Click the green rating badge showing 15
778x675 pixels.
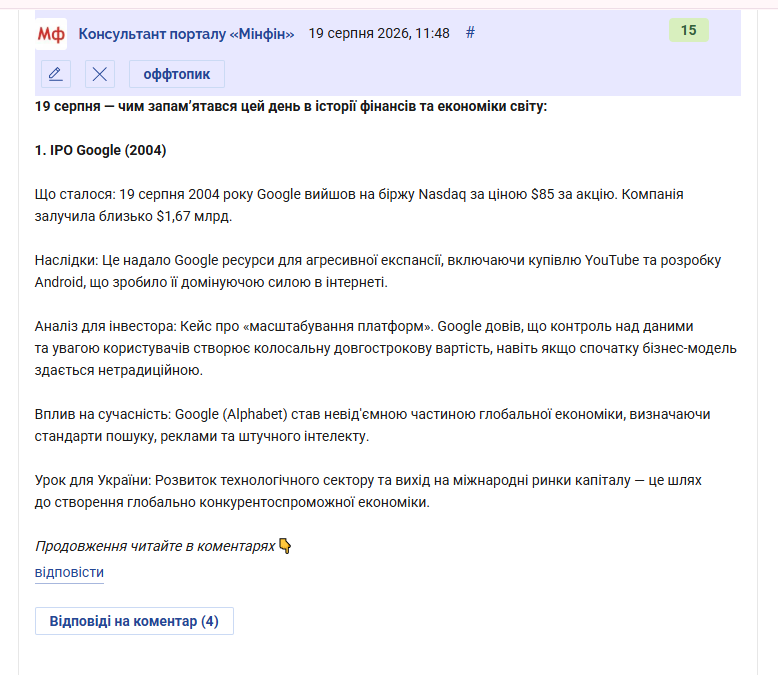pos(689,30)
